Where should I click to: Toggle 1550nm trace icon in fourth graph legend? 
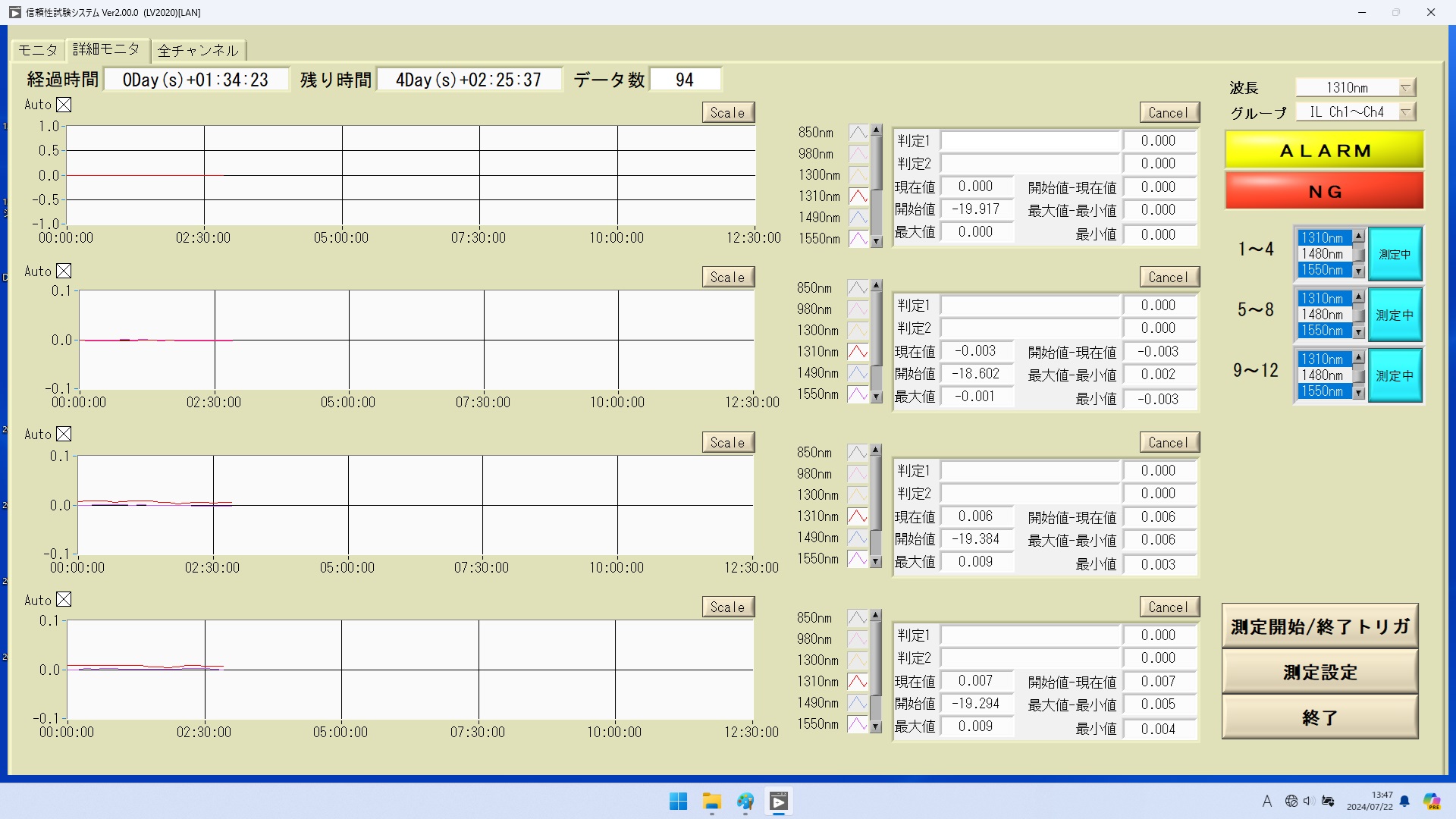click(x=857, y=724)
